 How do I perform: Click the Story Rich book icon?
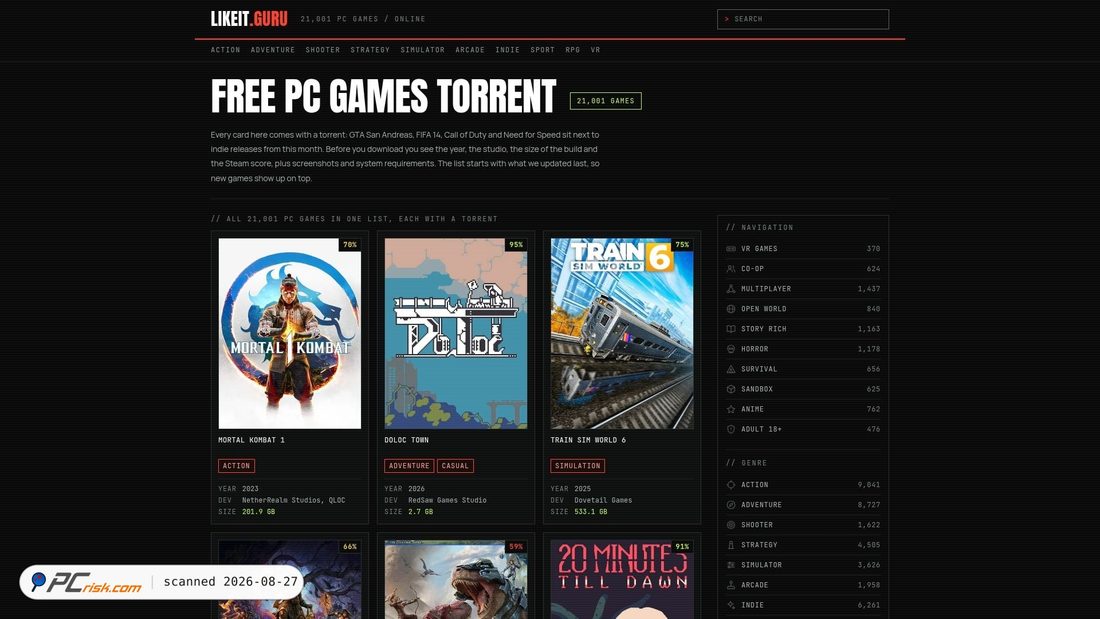tap(730, 328)
